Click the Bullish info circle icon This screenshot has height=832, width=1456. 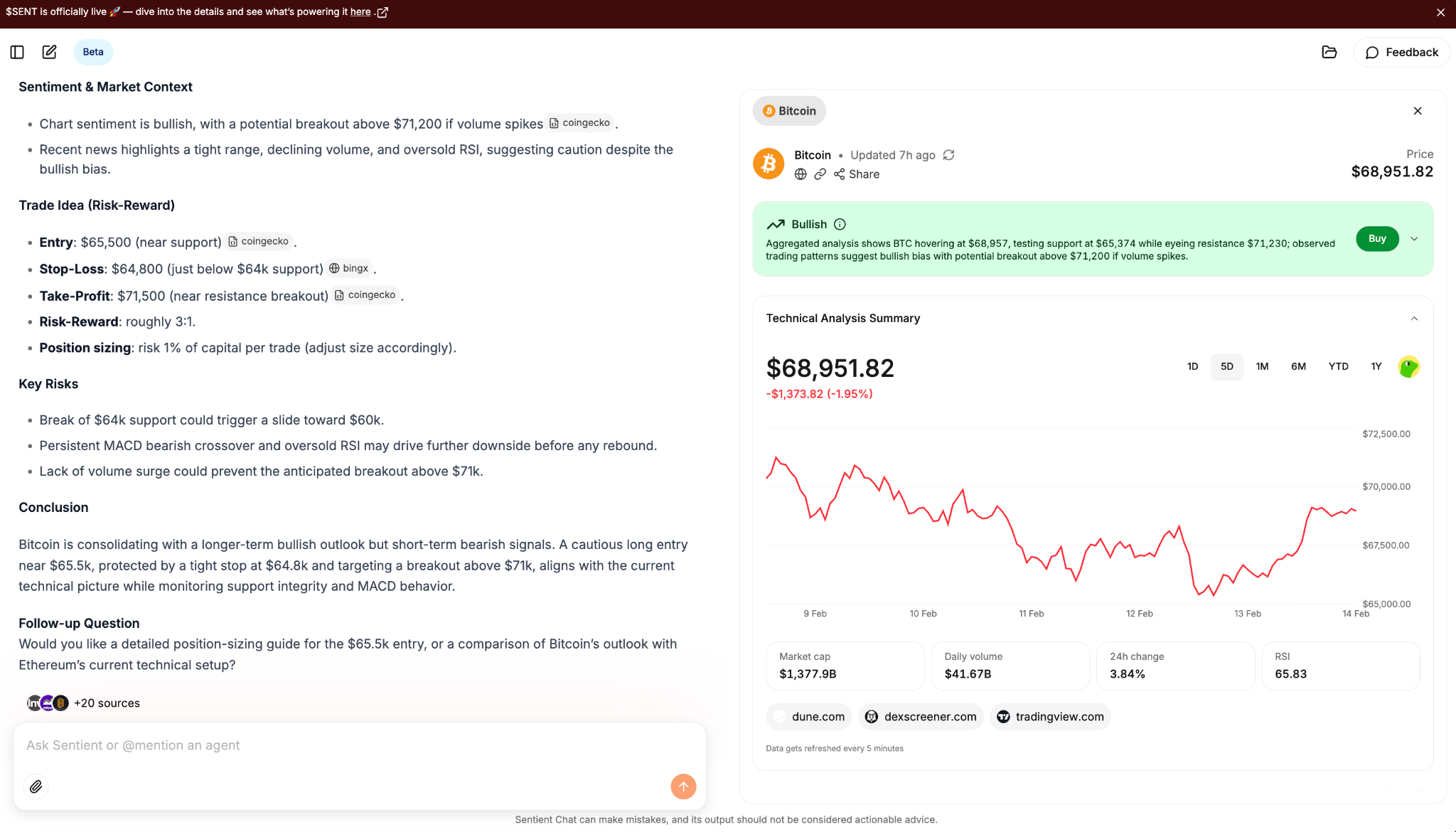840,224
